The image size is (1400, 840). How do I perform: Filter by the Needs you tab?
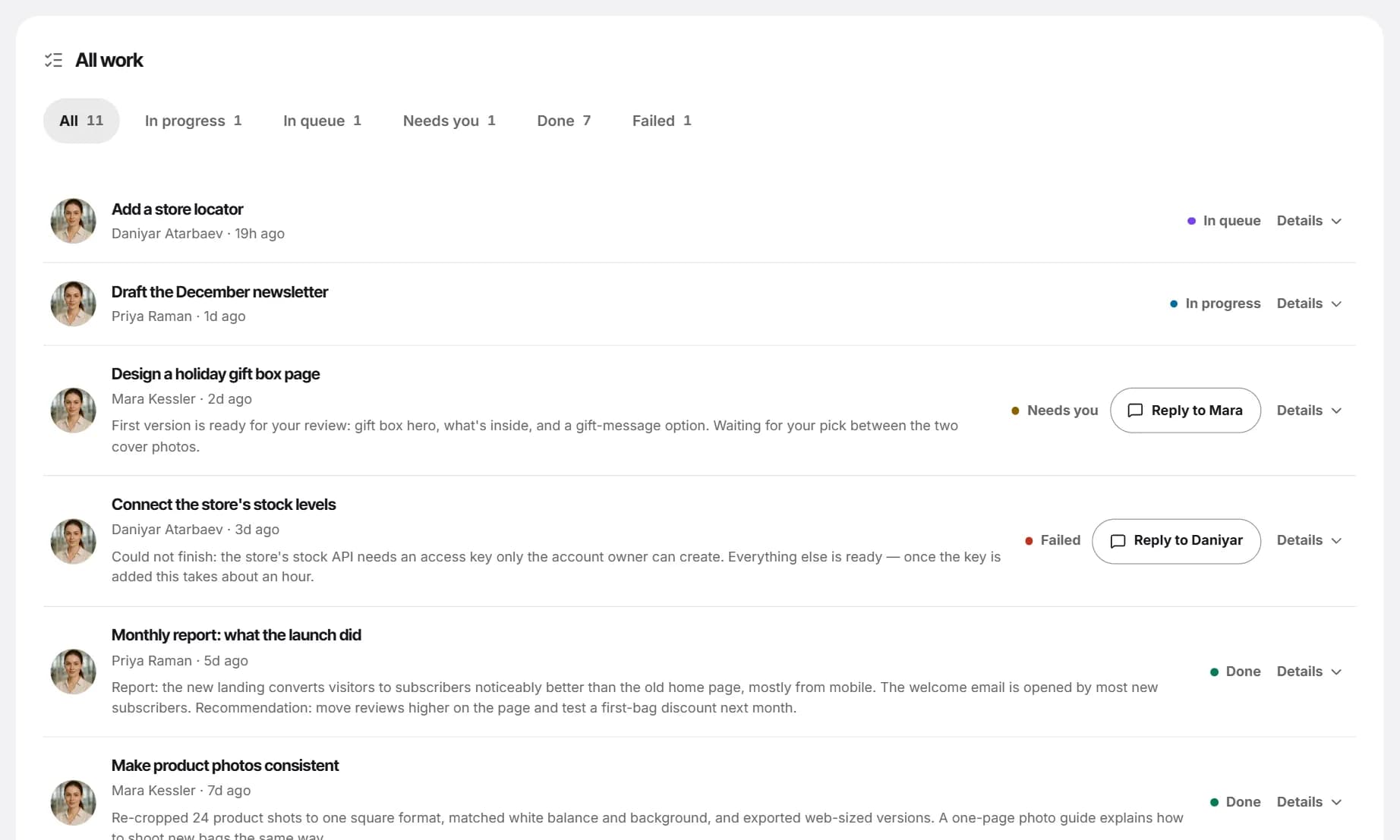(449, 121)
